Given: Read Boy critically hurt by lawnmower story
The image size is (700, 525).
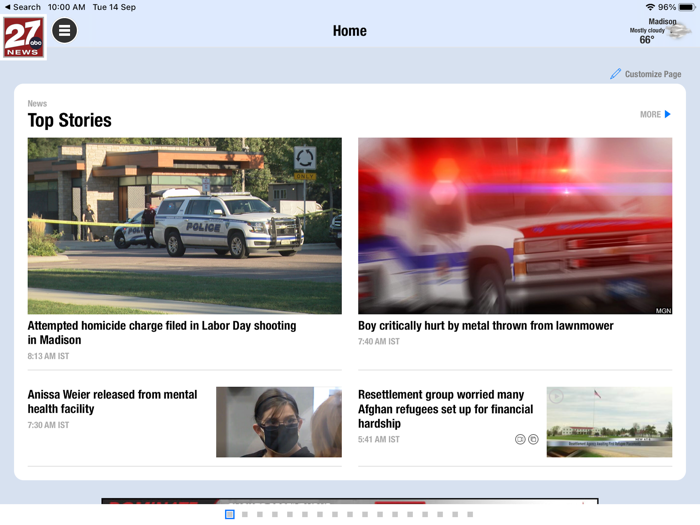Looking at the screenshot, I should coord(485,325).
